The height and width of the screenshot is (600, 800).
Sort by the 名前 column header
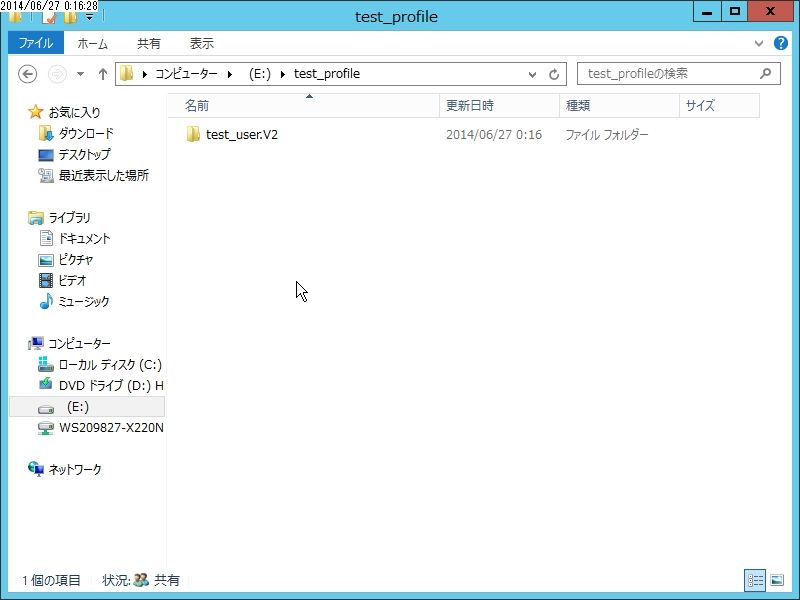(303, 106)
